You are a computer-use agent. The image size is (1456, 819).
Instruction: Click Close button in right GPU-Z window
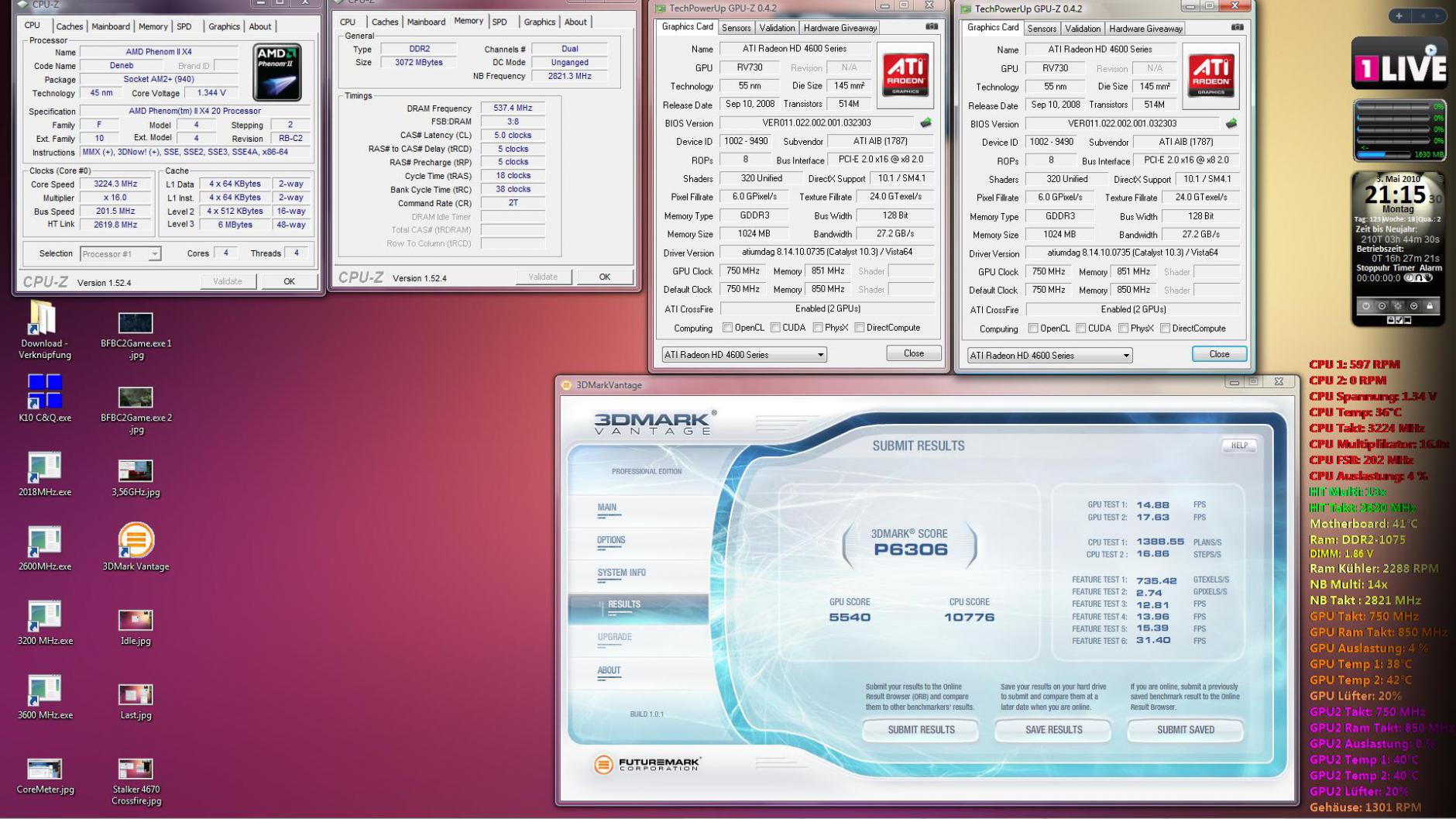pos(1219,354)
